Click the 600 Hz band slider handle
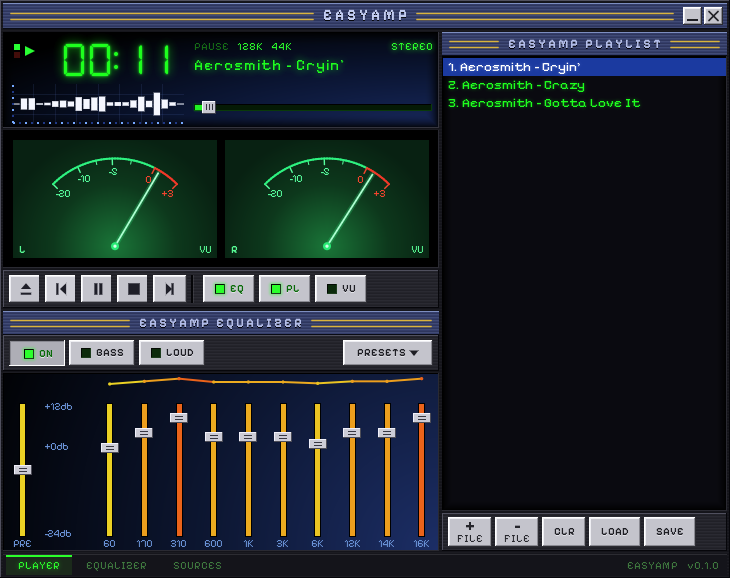730x578 pixels. 214,437
